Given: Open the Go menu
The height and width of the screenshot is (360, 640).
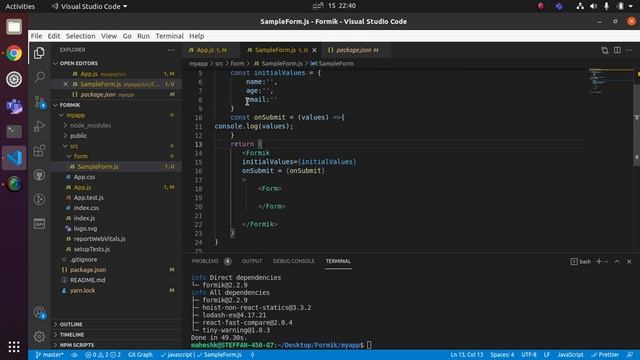Looking at the screenshot, I should click(x=127, y=36).
